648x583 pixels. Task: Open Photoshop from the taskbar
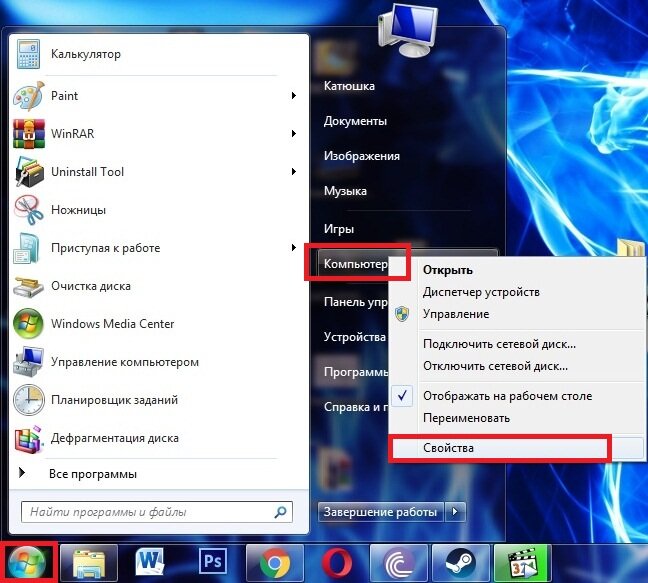(212, 561)
